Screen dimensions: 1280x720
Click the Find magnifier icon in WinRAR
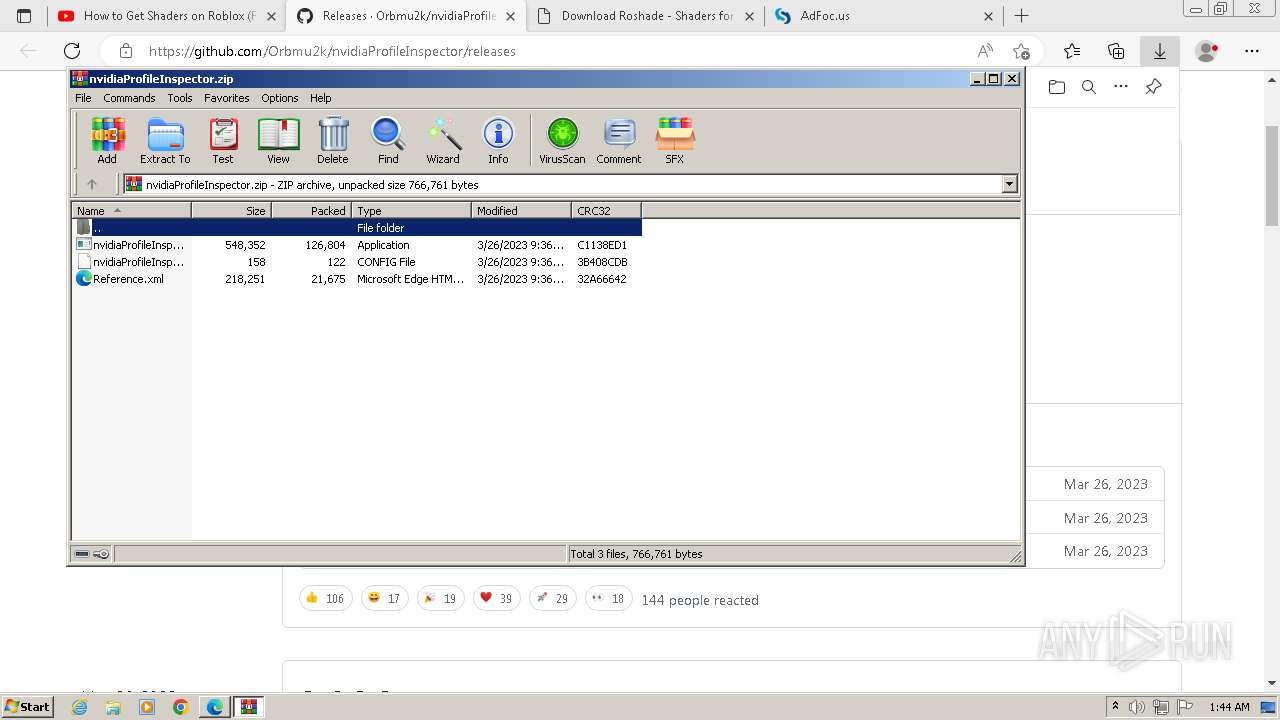(x=388, y=141)
